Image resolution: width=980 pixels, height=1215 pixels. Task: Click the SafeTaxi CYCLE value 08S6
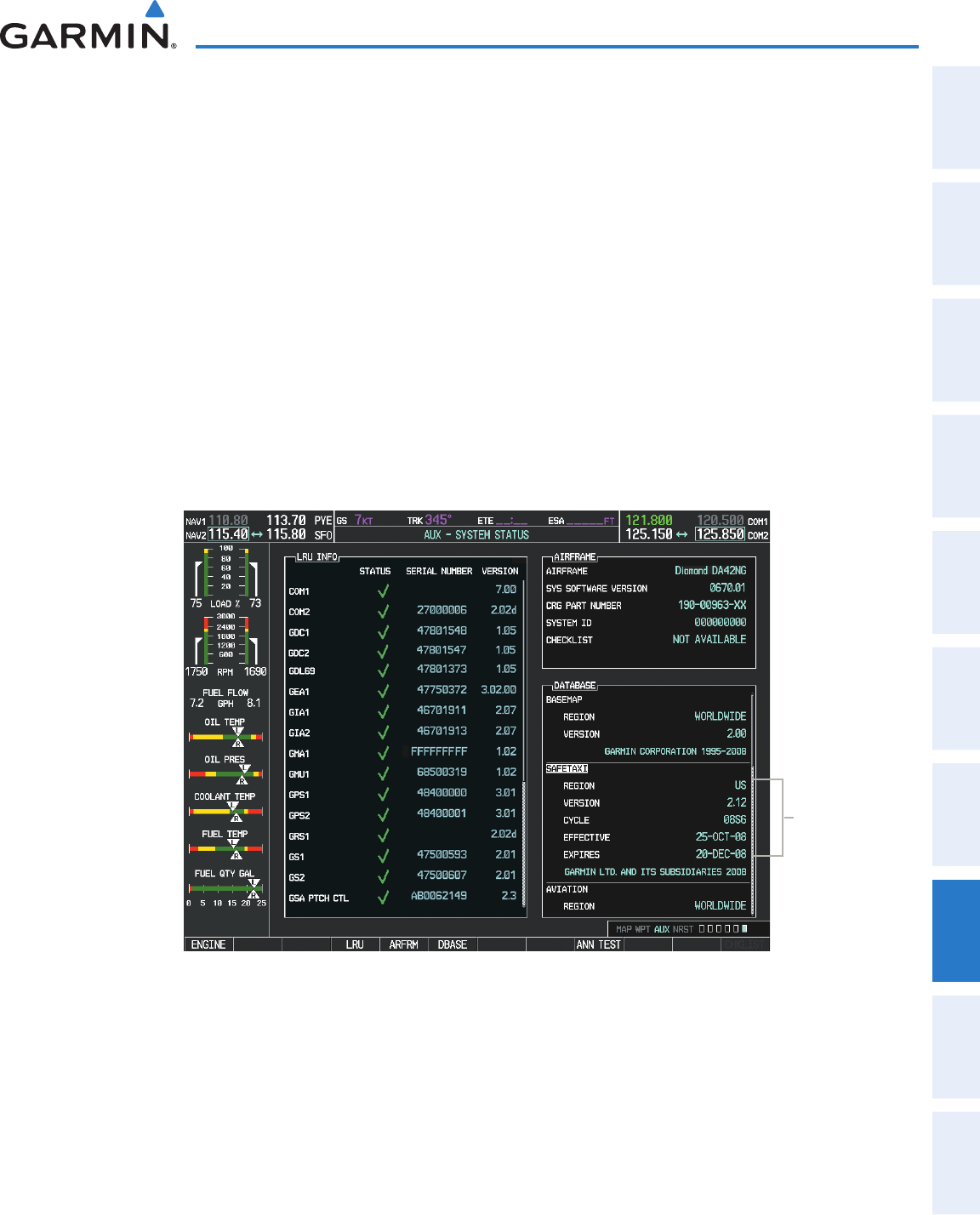click(x=735, y=820)
